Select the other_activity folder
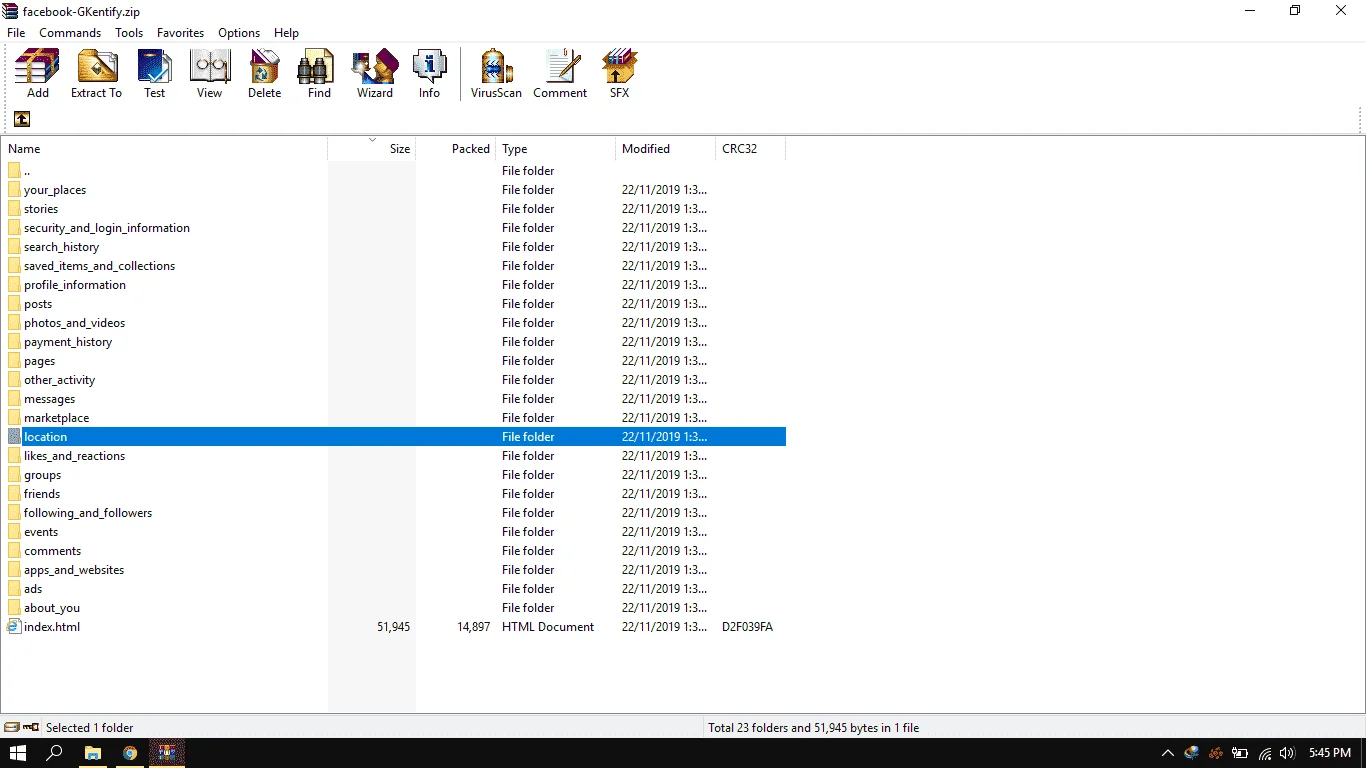Viewport: 1366px width, 768px height. (x=394, y=380)
